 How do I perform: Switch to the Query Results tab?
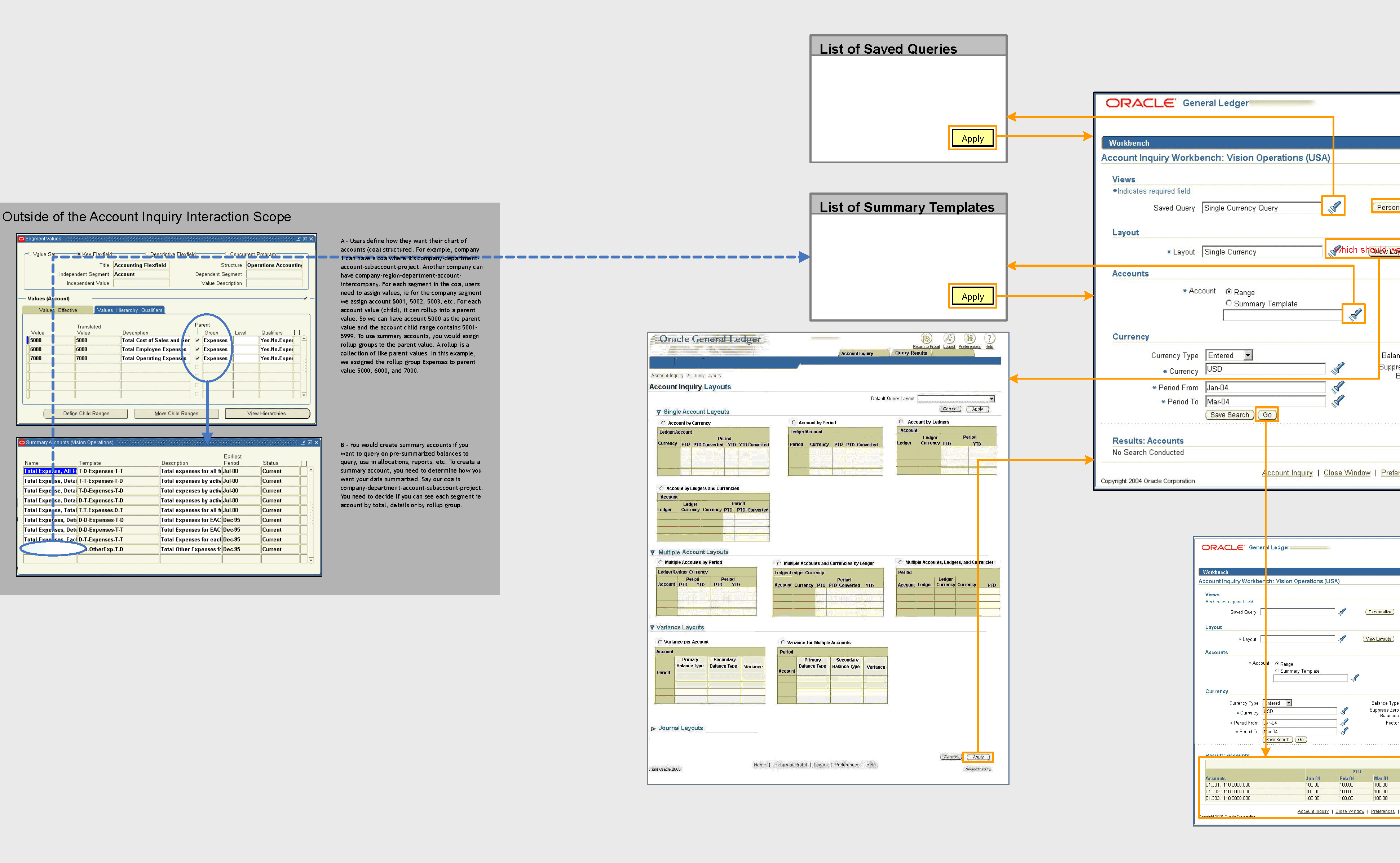911,353
